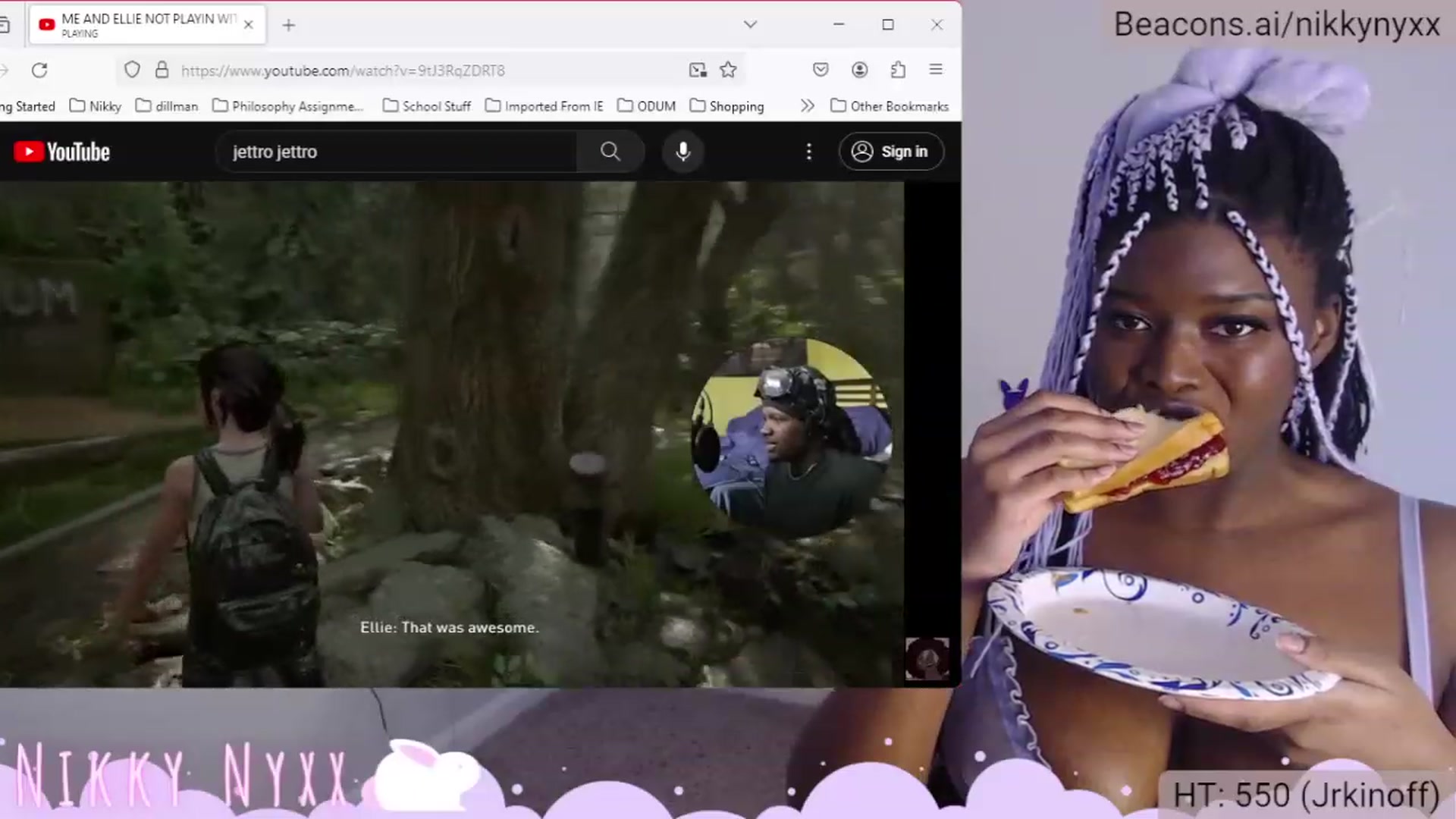Viewport: 1456px width, 819px height.
Task: Open the Firefox hamburger application menu
Action: [x=936, y=70]
